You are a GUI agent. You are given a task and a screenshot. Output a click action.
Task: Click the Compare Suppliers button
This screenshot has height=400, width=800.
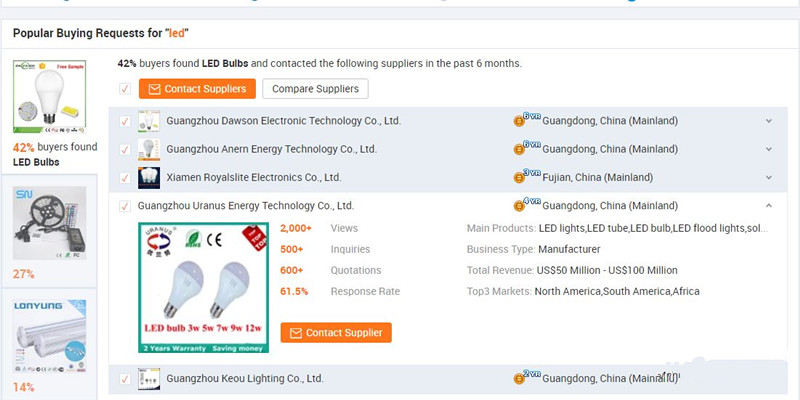[x=315, y=89]
